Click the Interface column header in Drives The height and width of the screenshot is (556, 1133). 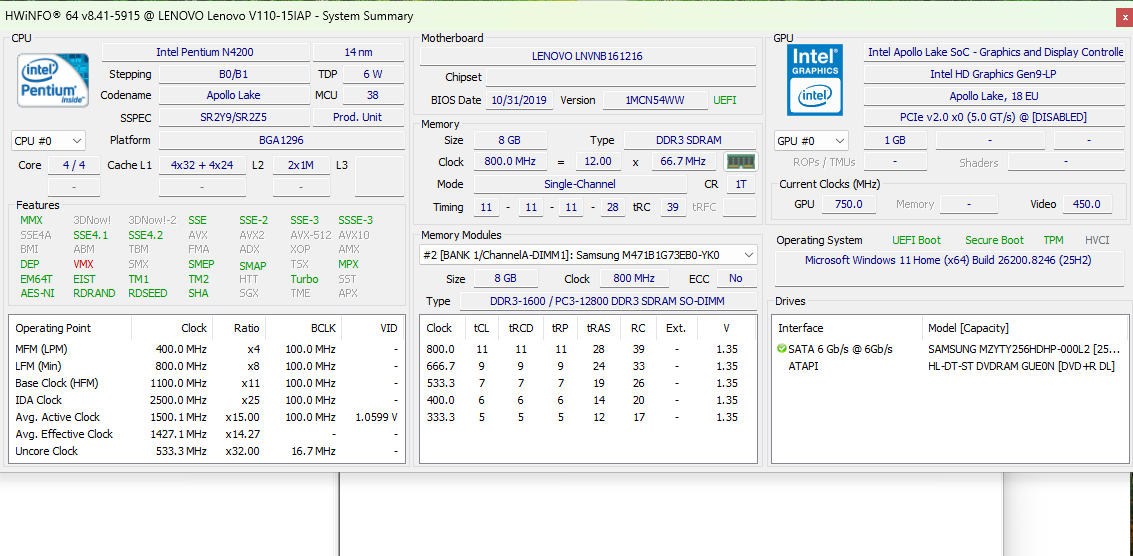847,328
